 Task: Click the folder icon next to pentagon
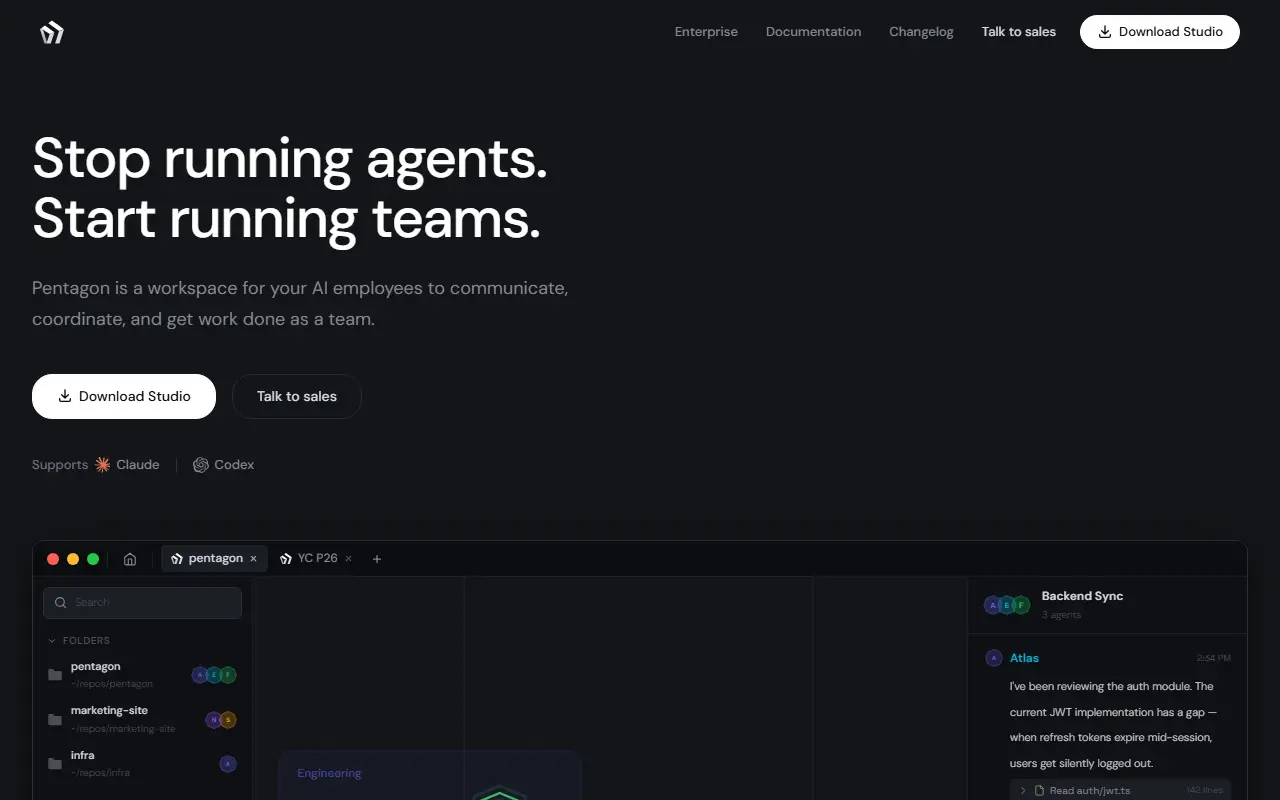pos(55,675)
